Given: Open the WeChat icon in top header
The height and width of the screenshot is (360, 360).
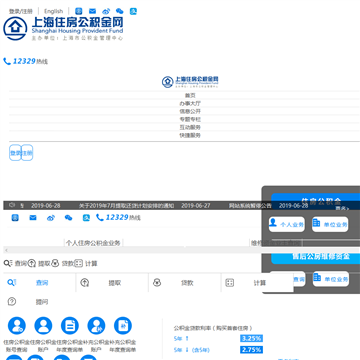Looking at the screenshot, I should coord(119,11).
